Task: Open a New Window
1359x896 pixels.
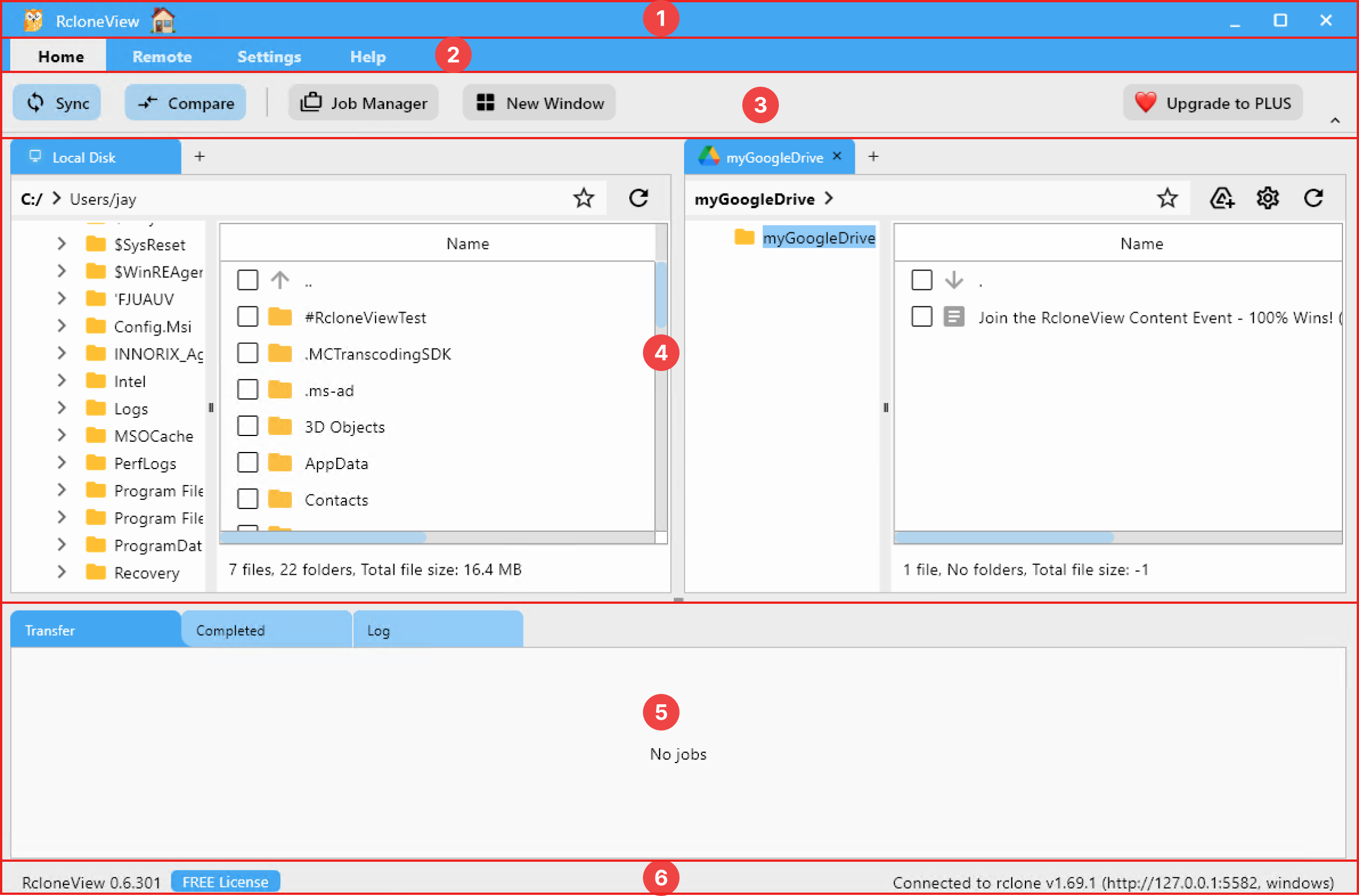Action: (x=537, y=103)
